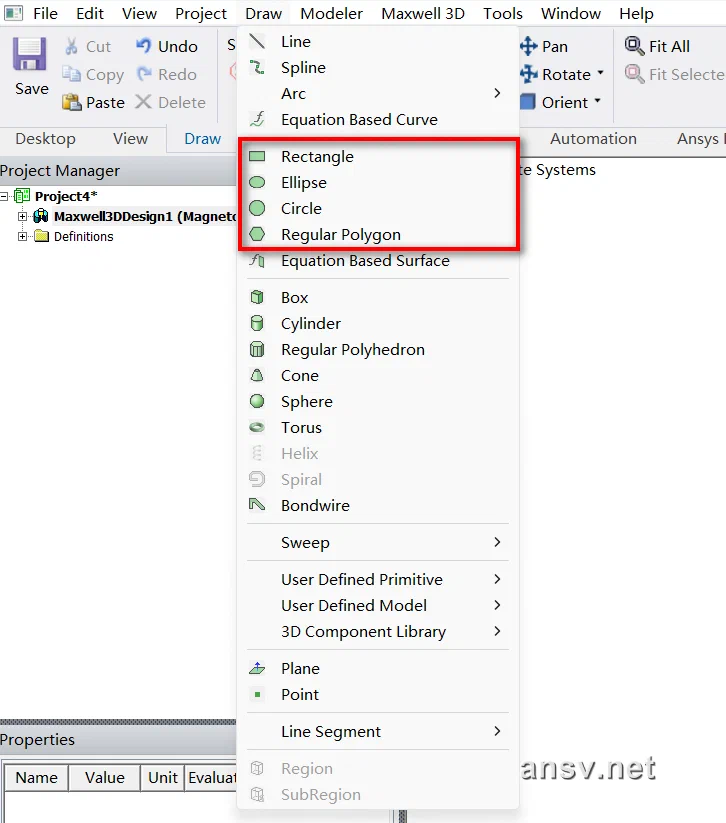Select the Plane icon in menu
This screenshot has height=823, width=726.
257,668
